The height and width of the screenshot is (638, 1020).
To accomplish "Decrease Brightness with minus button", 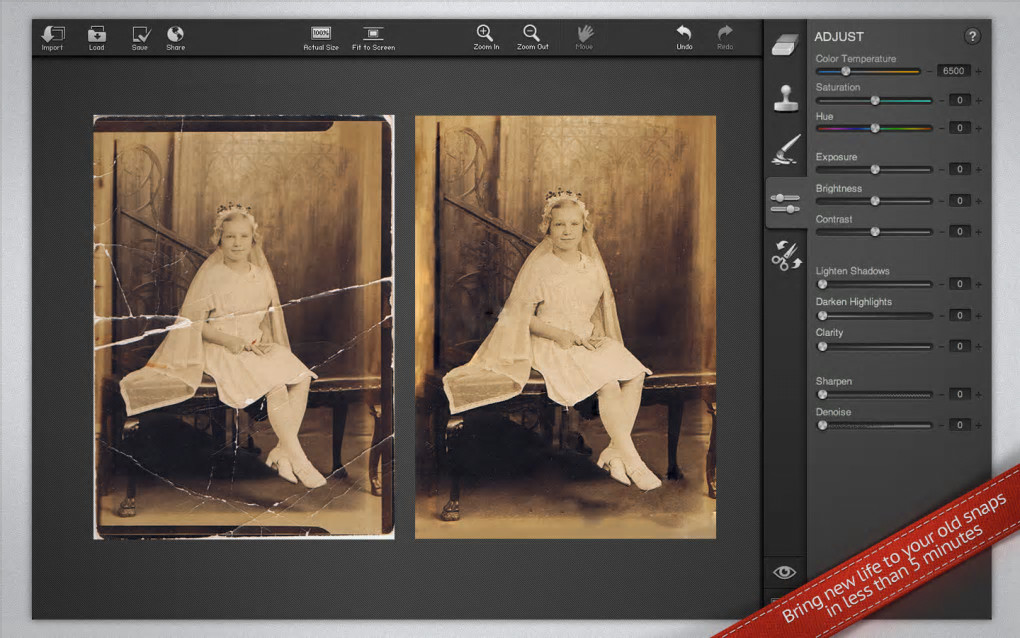I will 941,201.
